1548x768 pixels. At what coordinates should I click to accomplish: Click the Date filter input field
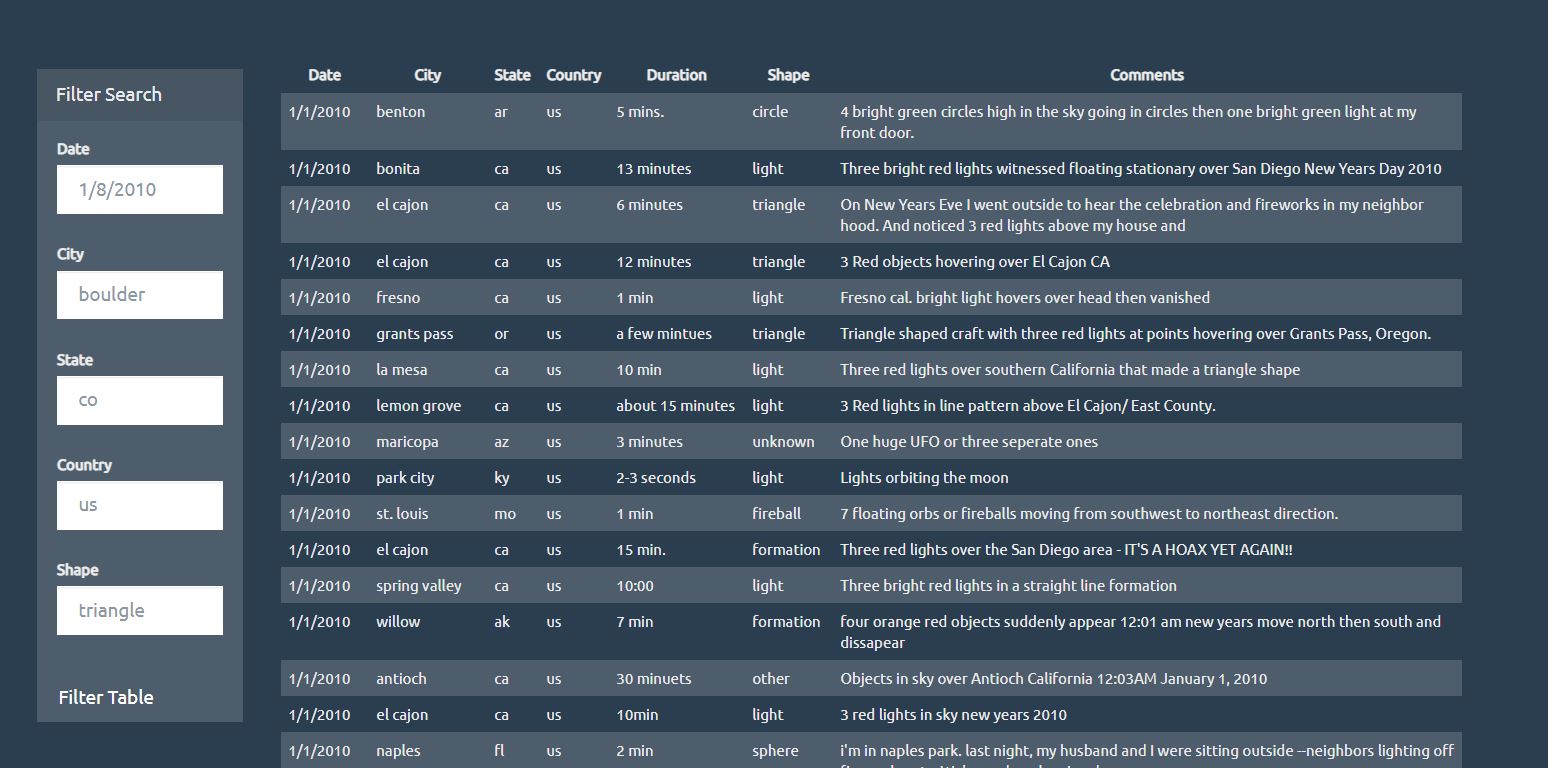(139, 190)
